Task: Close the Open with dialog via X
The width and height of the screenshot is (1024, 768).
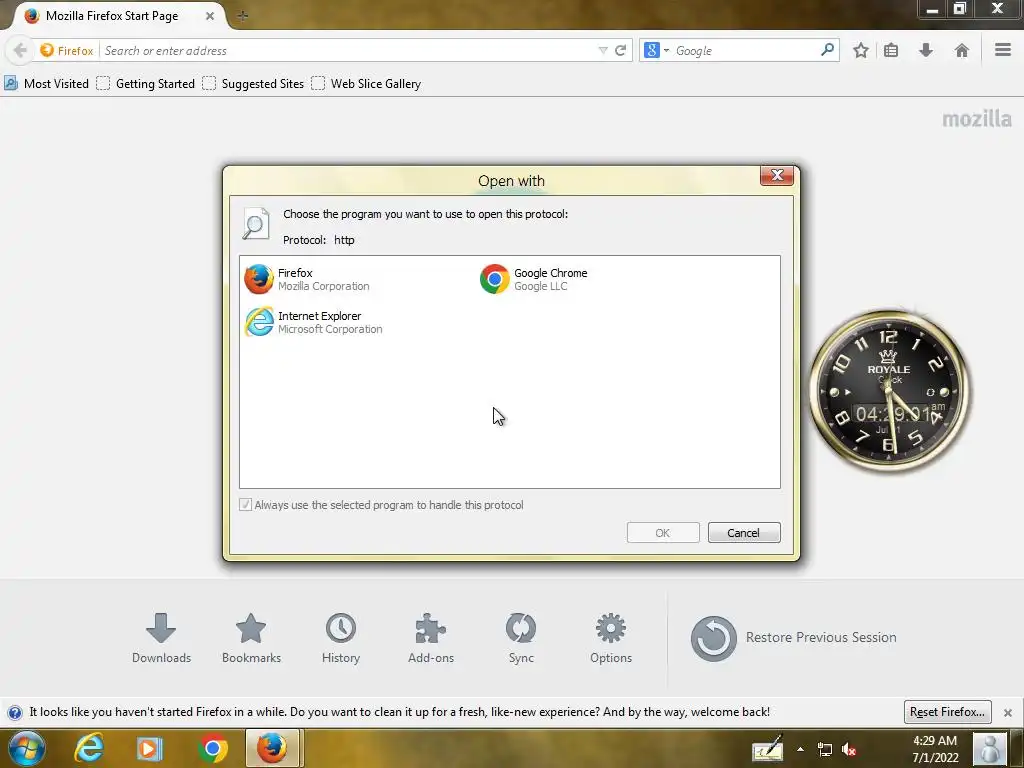Action: click(776, 175)
